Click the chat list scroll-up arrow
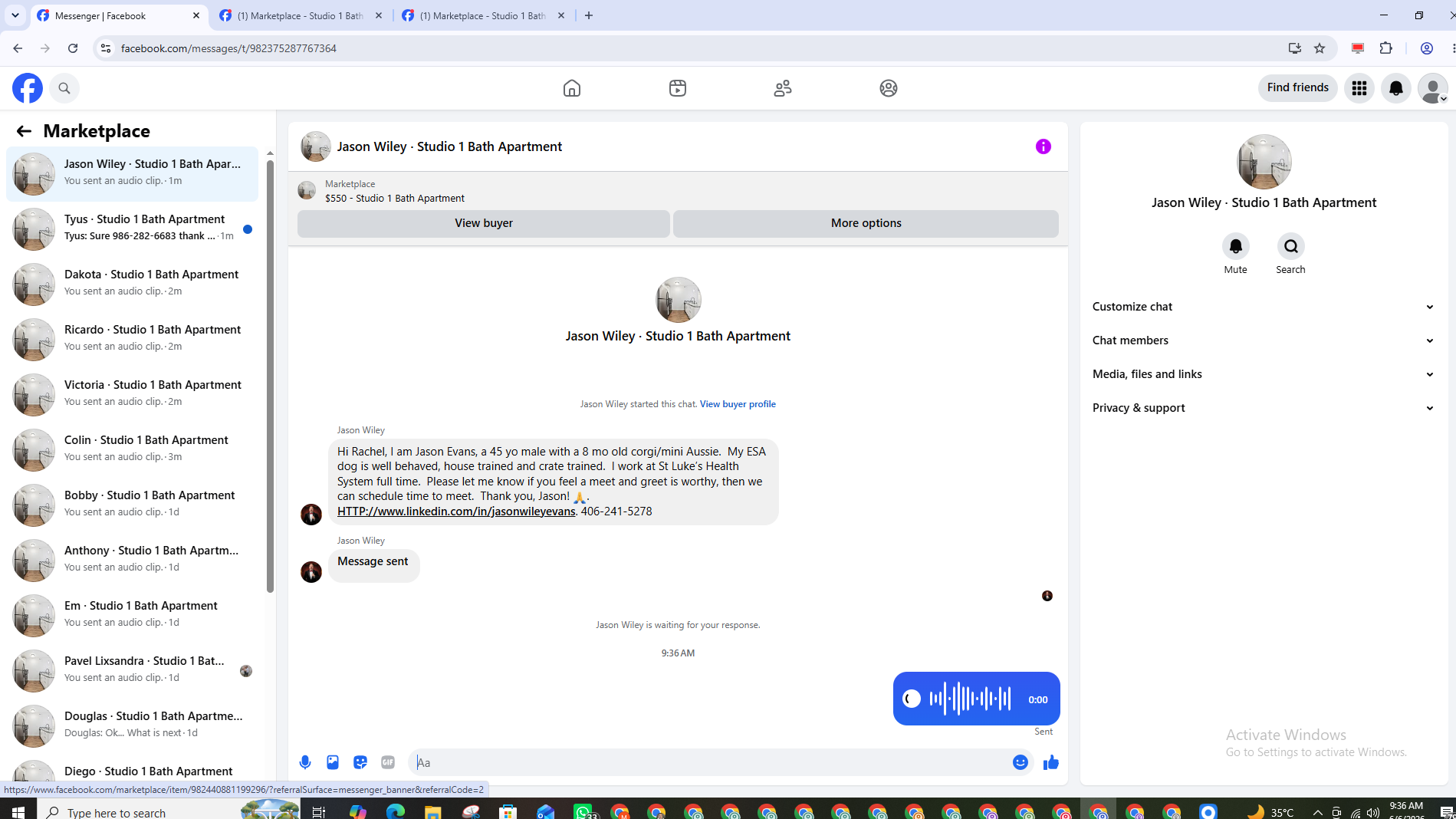The width and height of the screenshot is (1456, 819). [270, 153]
